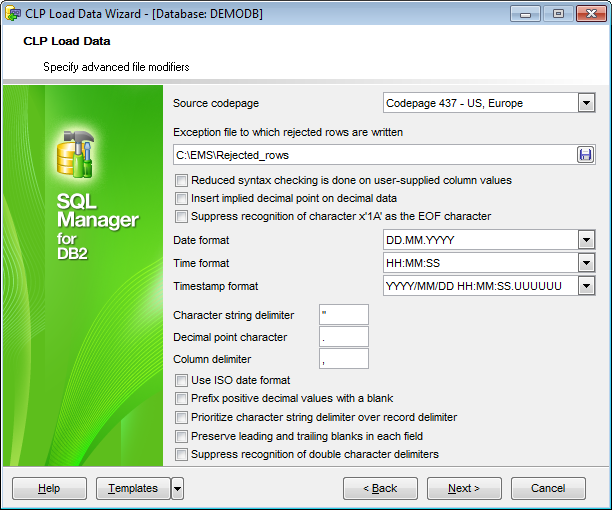Expand the Timestamp format dropdown
Viewport: 612px width, 510px height.
tap(585, 286)
